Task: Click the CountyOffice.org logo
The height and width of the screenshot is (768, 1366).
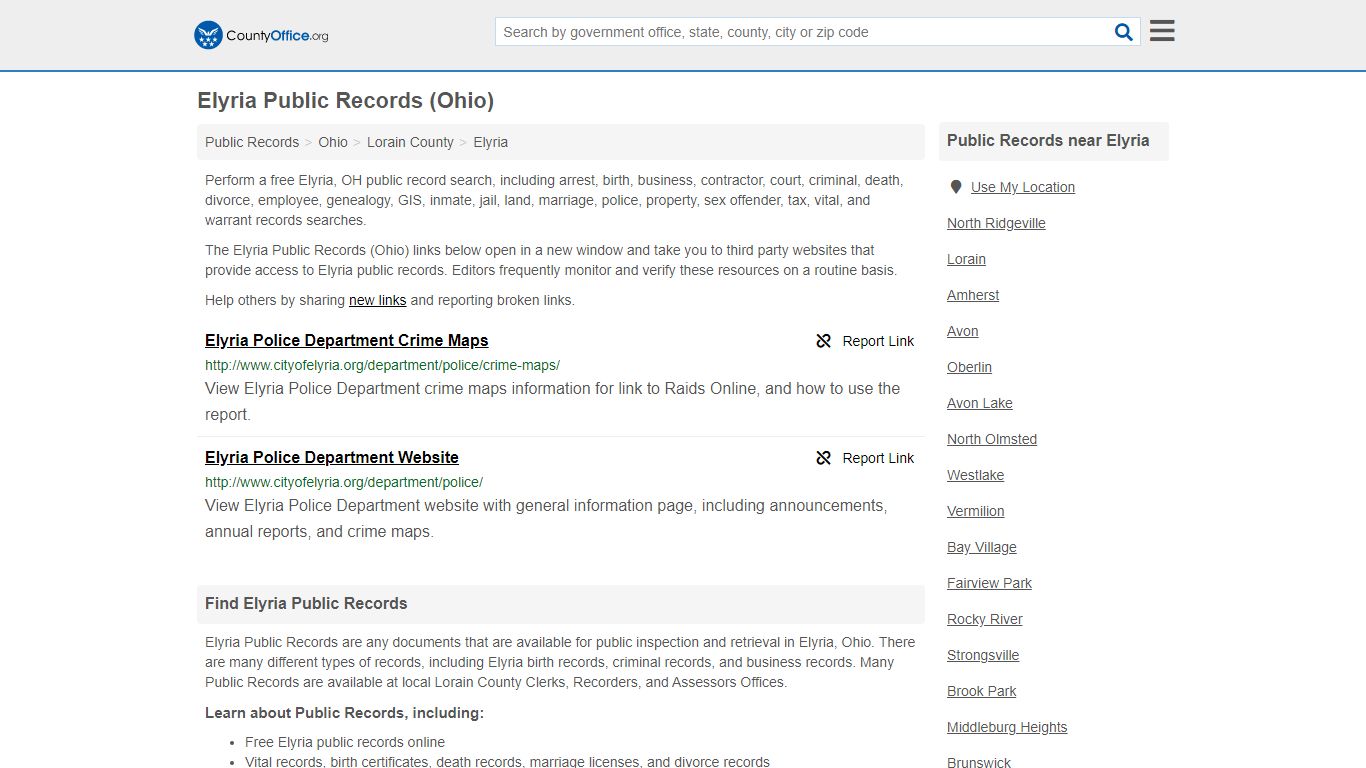Action: coord(261,35)
